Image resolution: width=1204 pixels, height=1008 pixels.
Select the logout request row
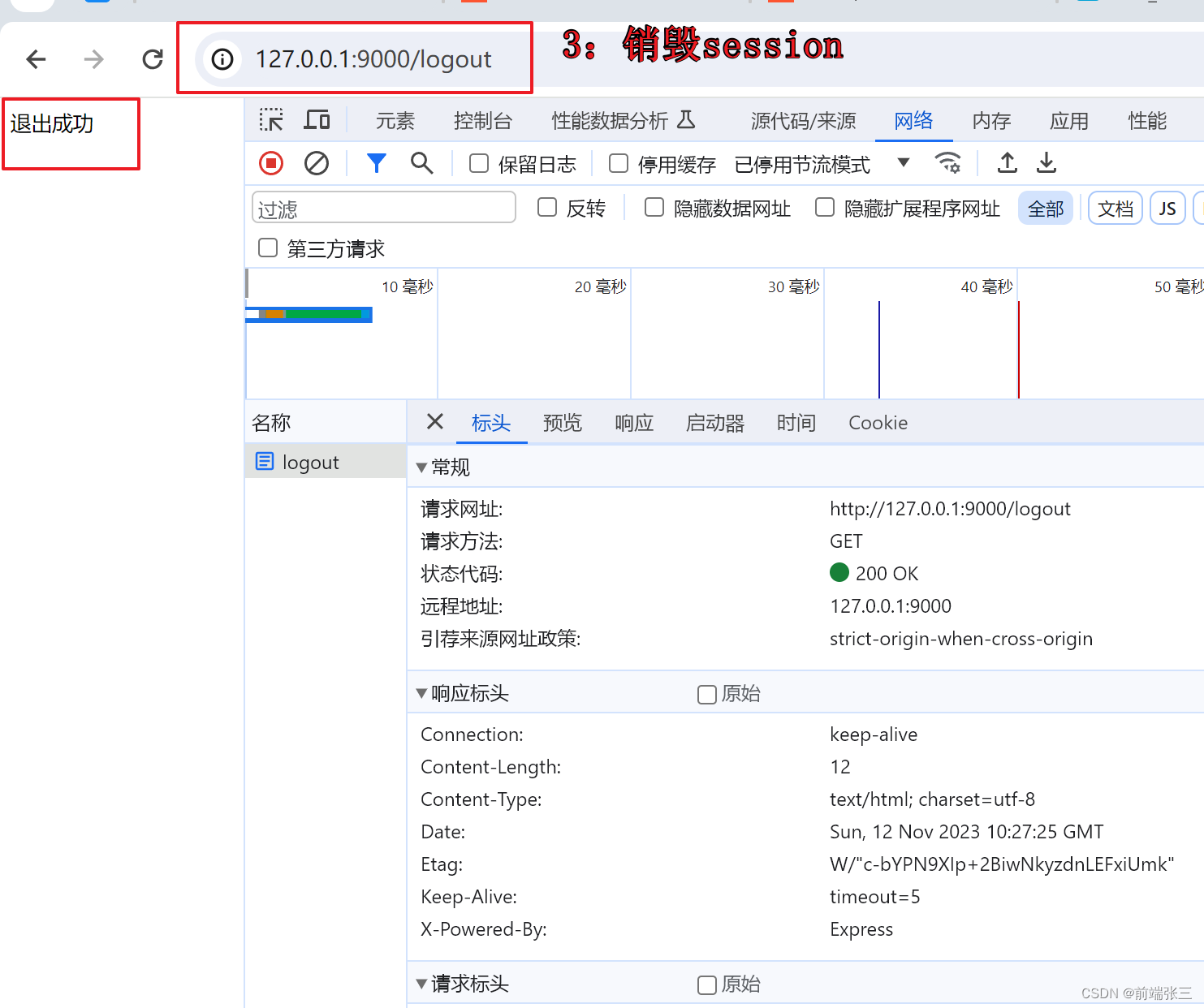tap(326, 462)
